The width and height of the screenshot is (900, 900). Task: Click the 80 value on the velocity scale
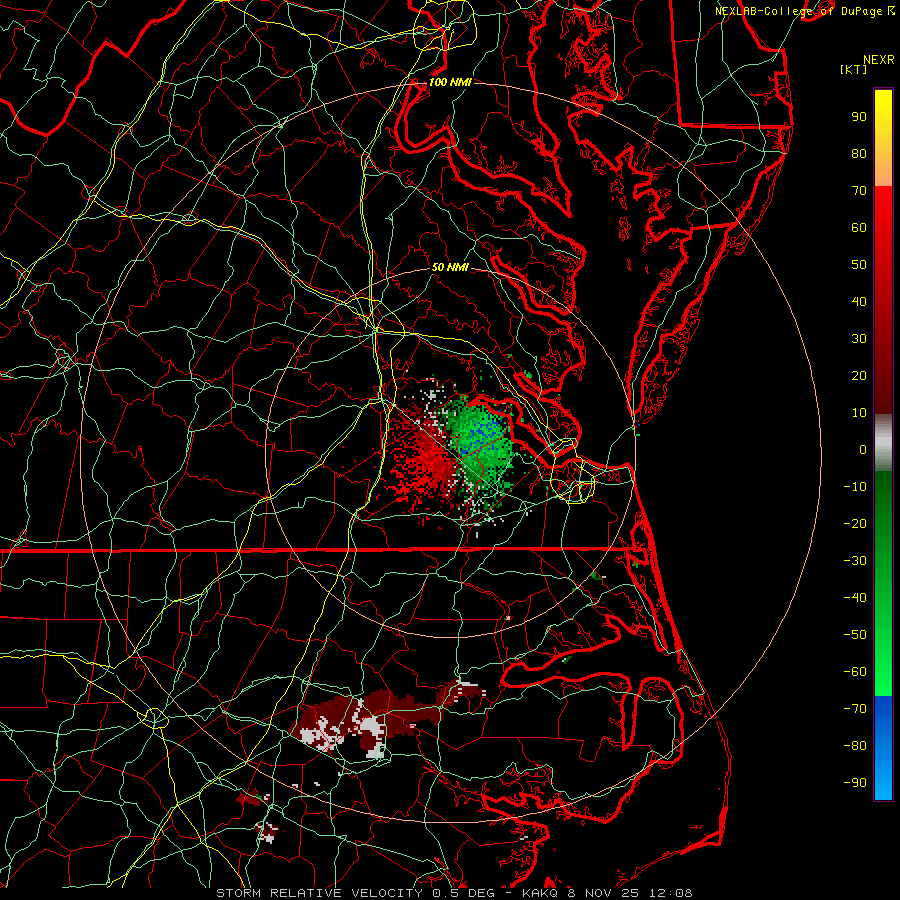click(x=859, y=154)
